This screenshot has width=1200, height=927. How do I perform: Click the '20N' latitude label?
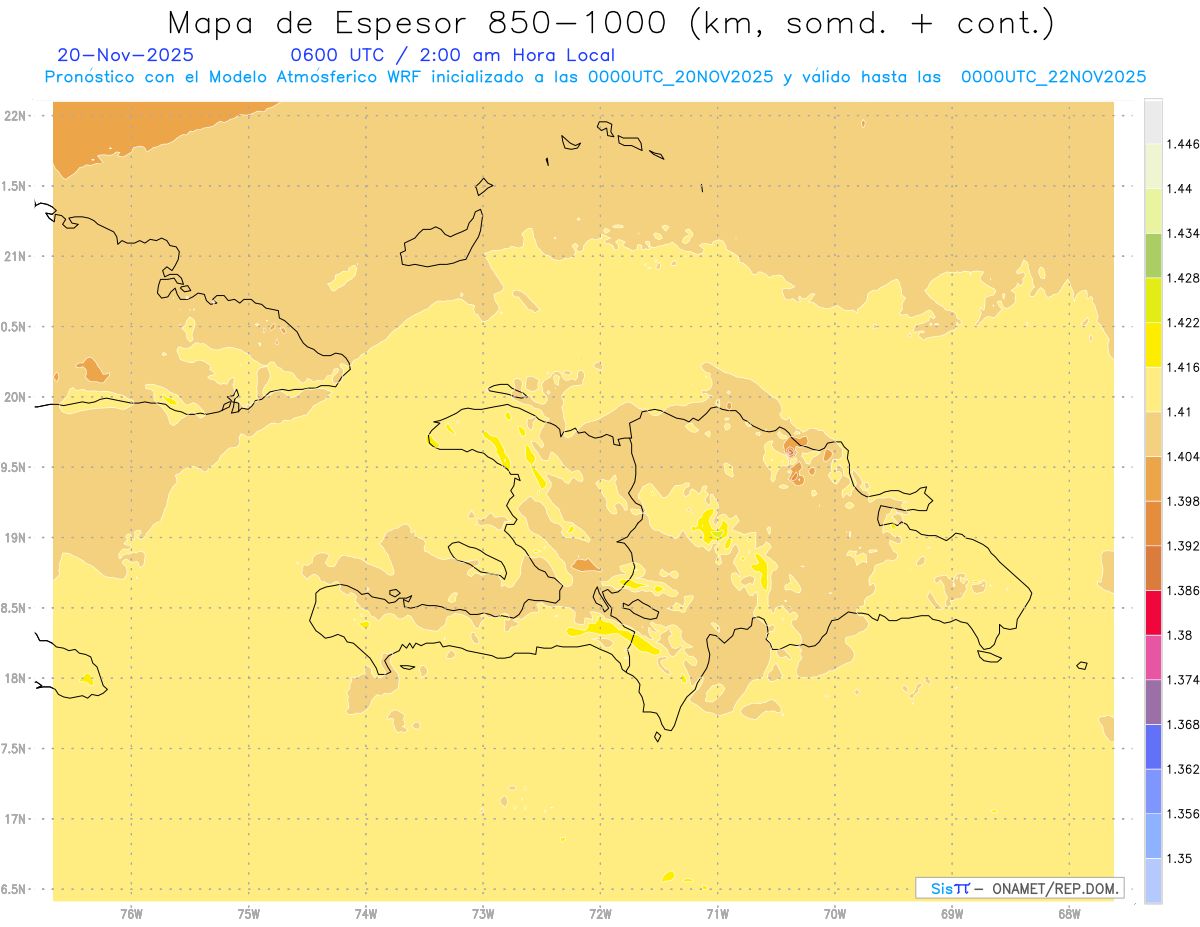pyautogui.click(x=16, y=397)
